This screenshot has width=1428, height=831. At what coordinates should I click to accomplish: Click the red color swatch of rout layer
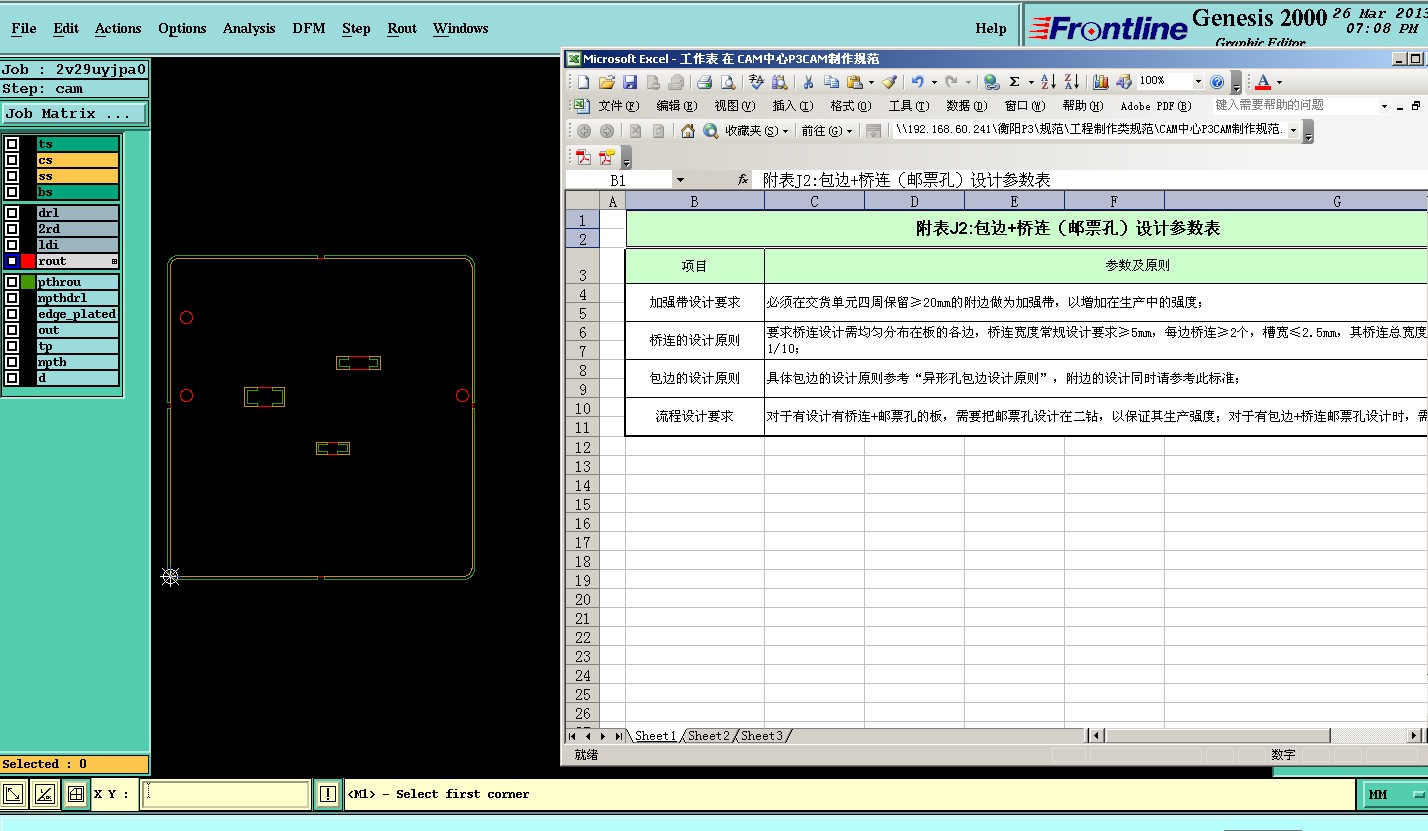point(28,261)
